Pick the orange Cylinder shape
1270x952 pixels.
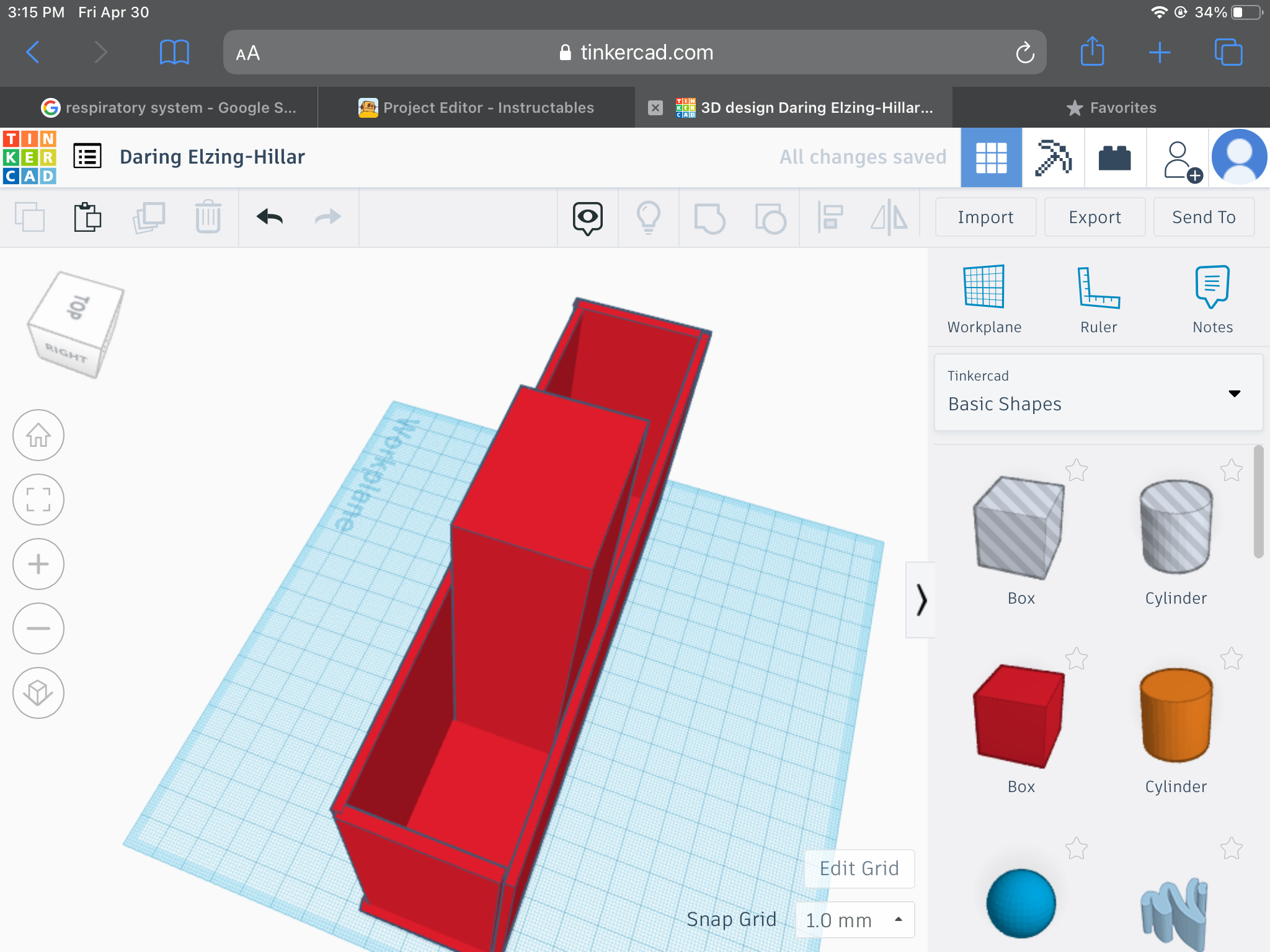click(x=1175, y=716)
